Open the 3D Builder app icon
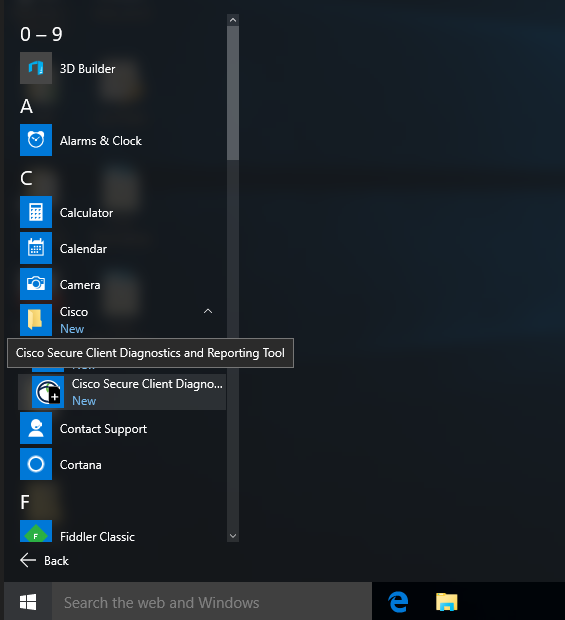The width and height of the screenshot is (565, 620). 36,68
